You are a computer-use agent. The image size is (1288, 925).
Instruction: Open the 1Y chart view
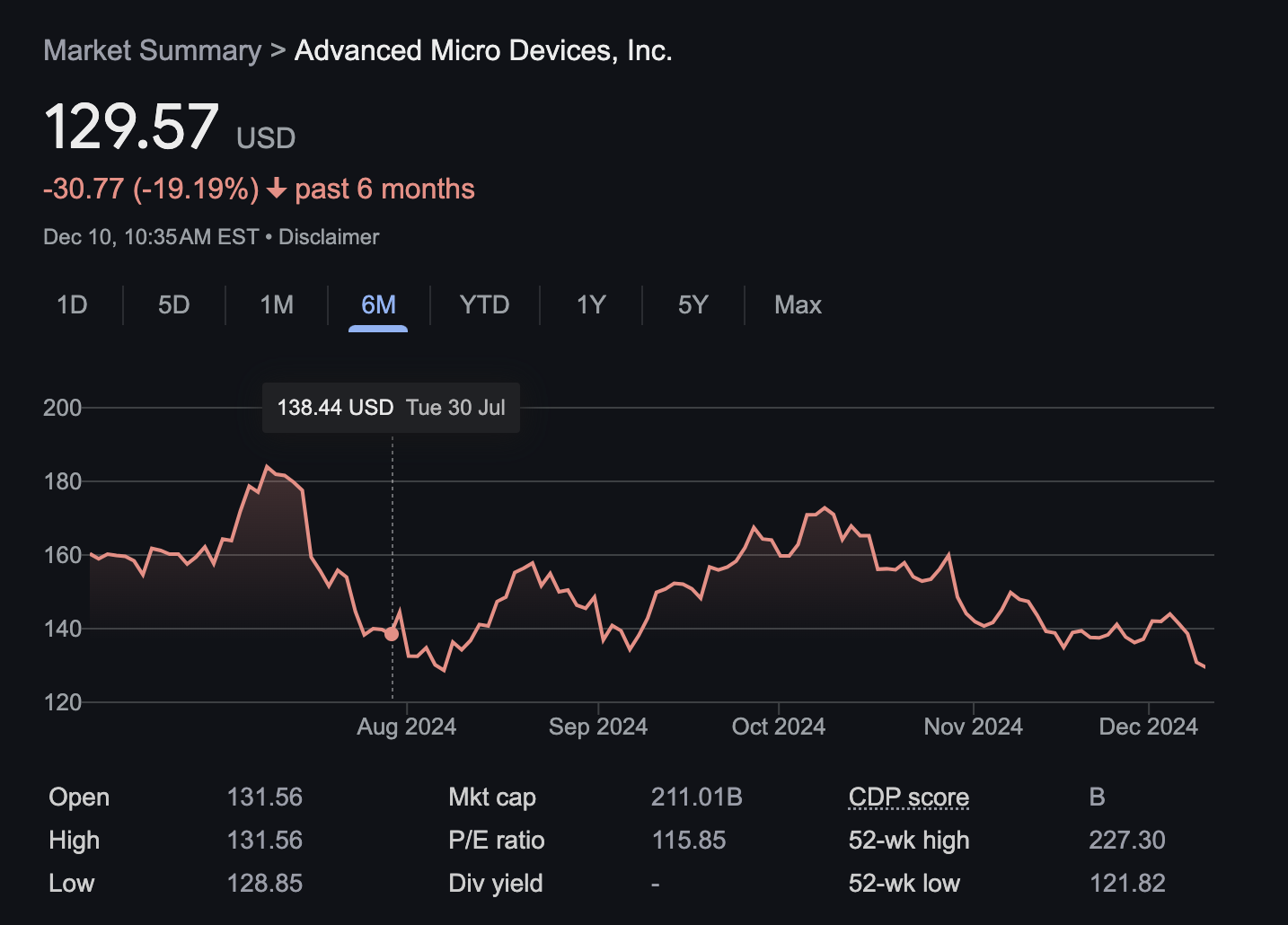[x=591, y=305]
